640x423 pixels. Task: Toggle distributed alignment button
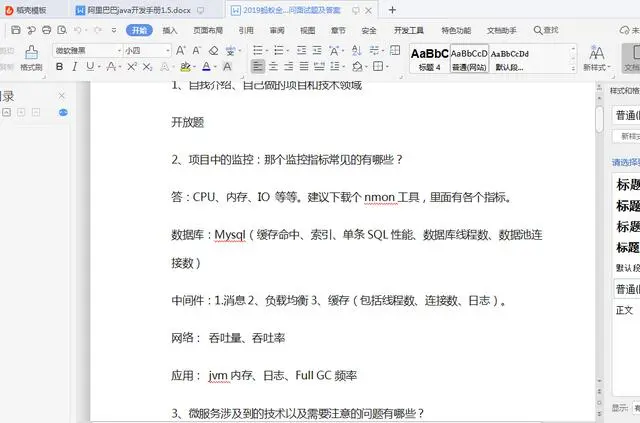tap(319, 66)
